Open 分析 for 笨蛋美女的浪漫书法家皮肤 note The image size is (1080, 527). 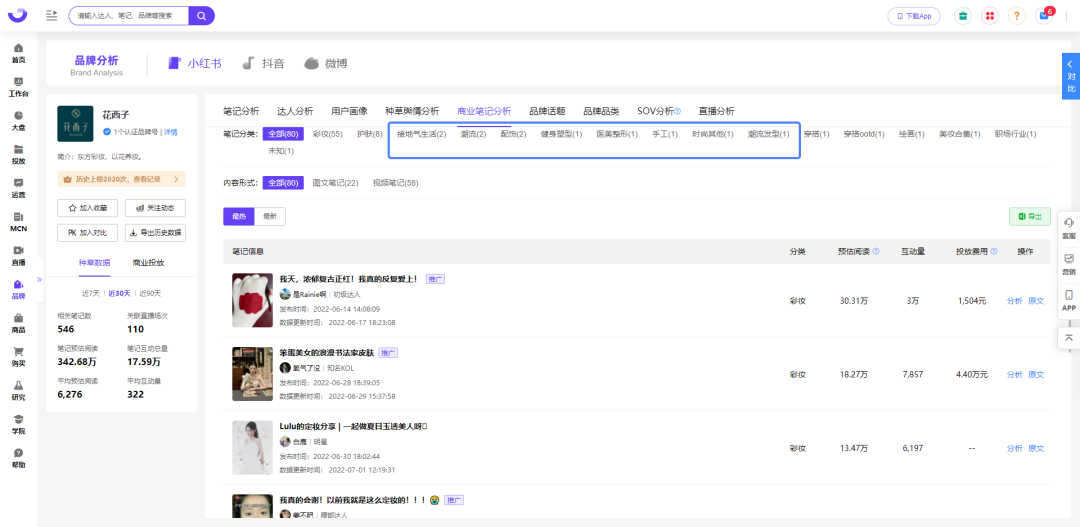click(x=1014, y=375)
